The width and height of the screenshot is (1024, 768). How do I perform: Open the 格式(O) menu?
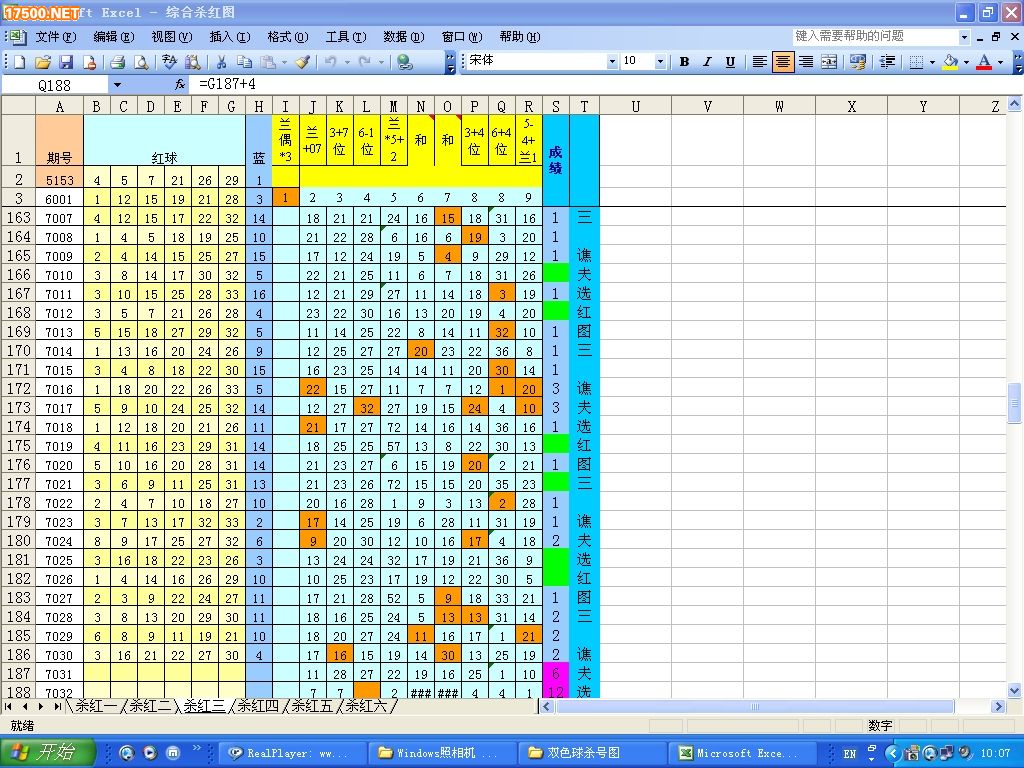(288, 37)
